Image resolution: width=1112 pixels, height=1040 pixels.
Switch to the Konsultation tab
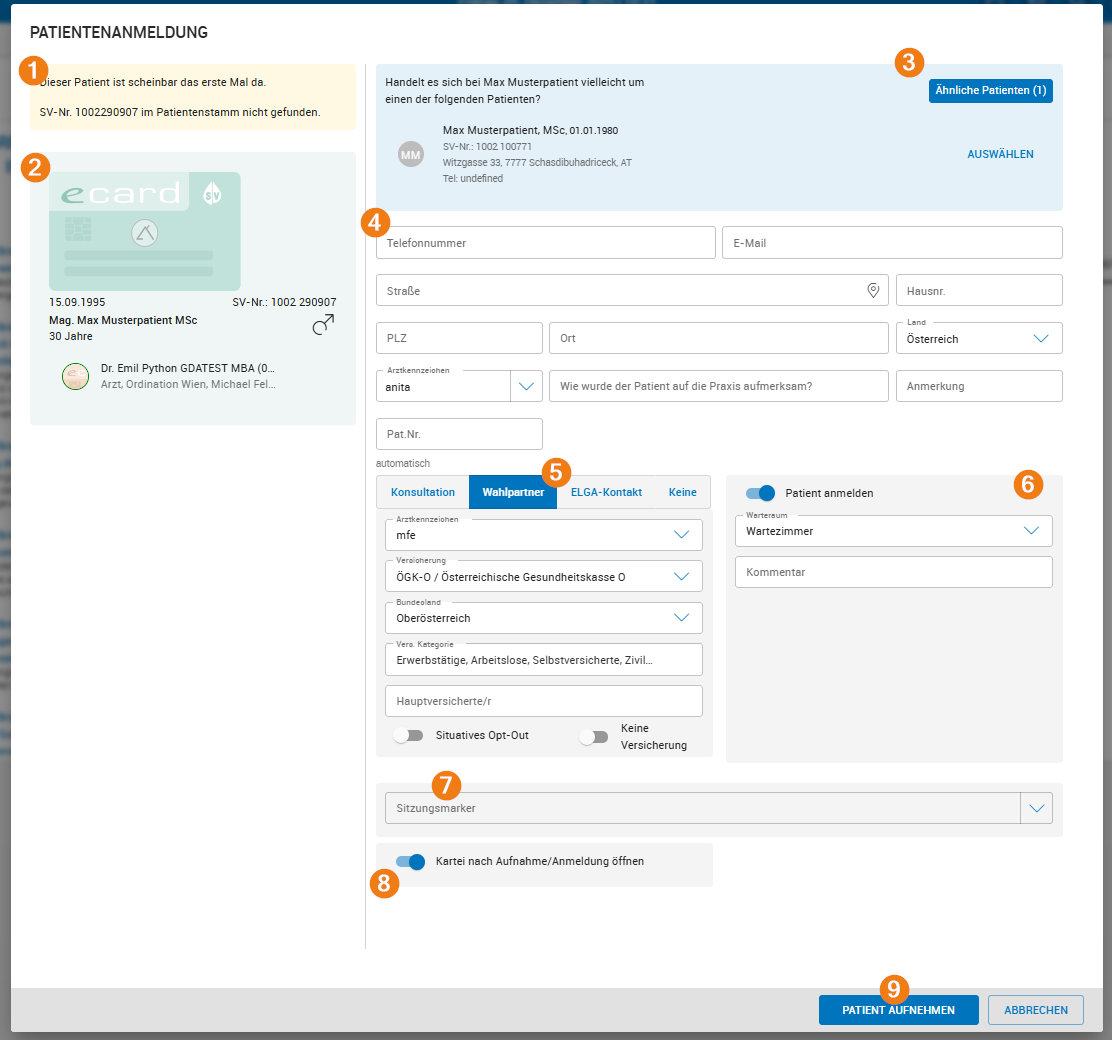[423, 492]
